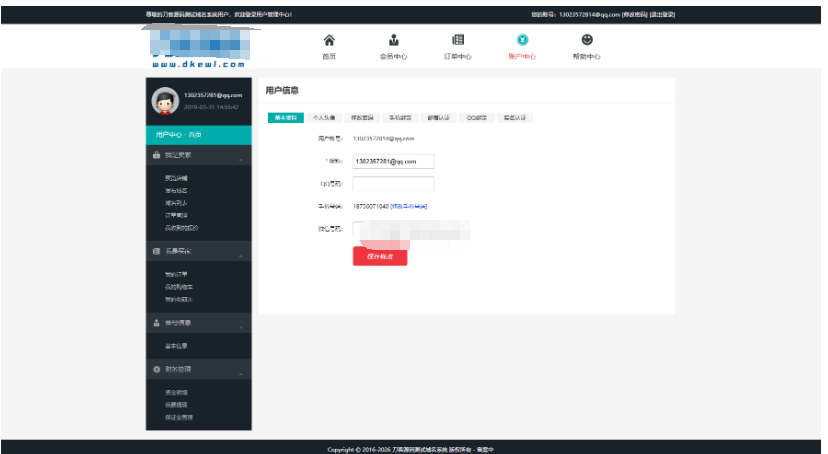Click the user avatar in the sidebar

[165, 101]
